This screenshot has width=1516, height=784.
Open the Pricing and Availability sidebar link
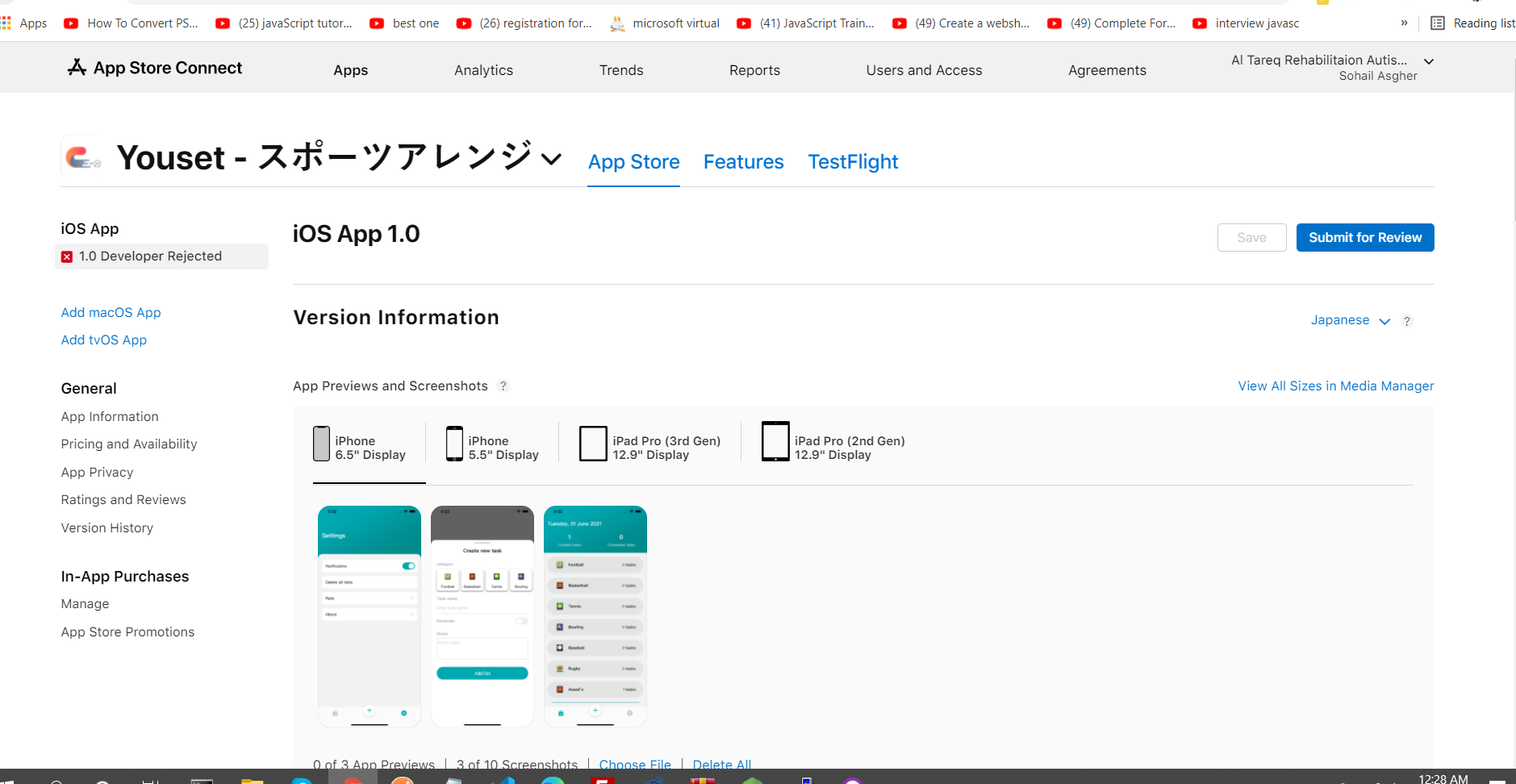coord(129,444)
